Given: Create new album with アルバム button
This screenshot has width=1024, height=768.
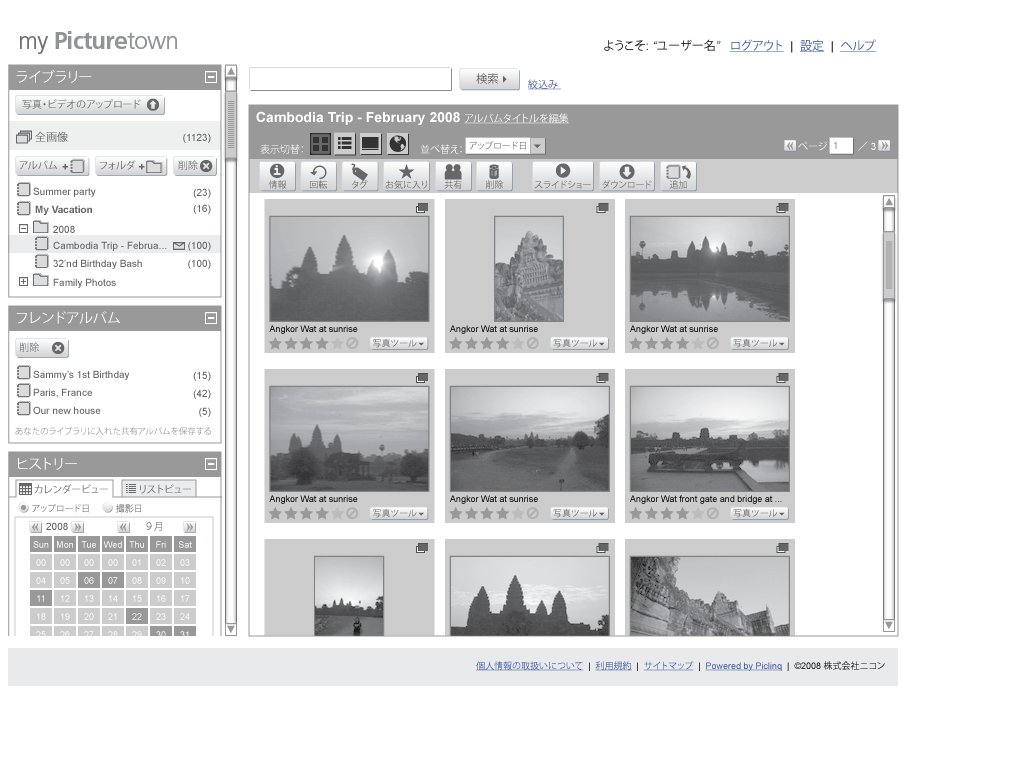Looking at the screenshot, I should pos(52,166).
